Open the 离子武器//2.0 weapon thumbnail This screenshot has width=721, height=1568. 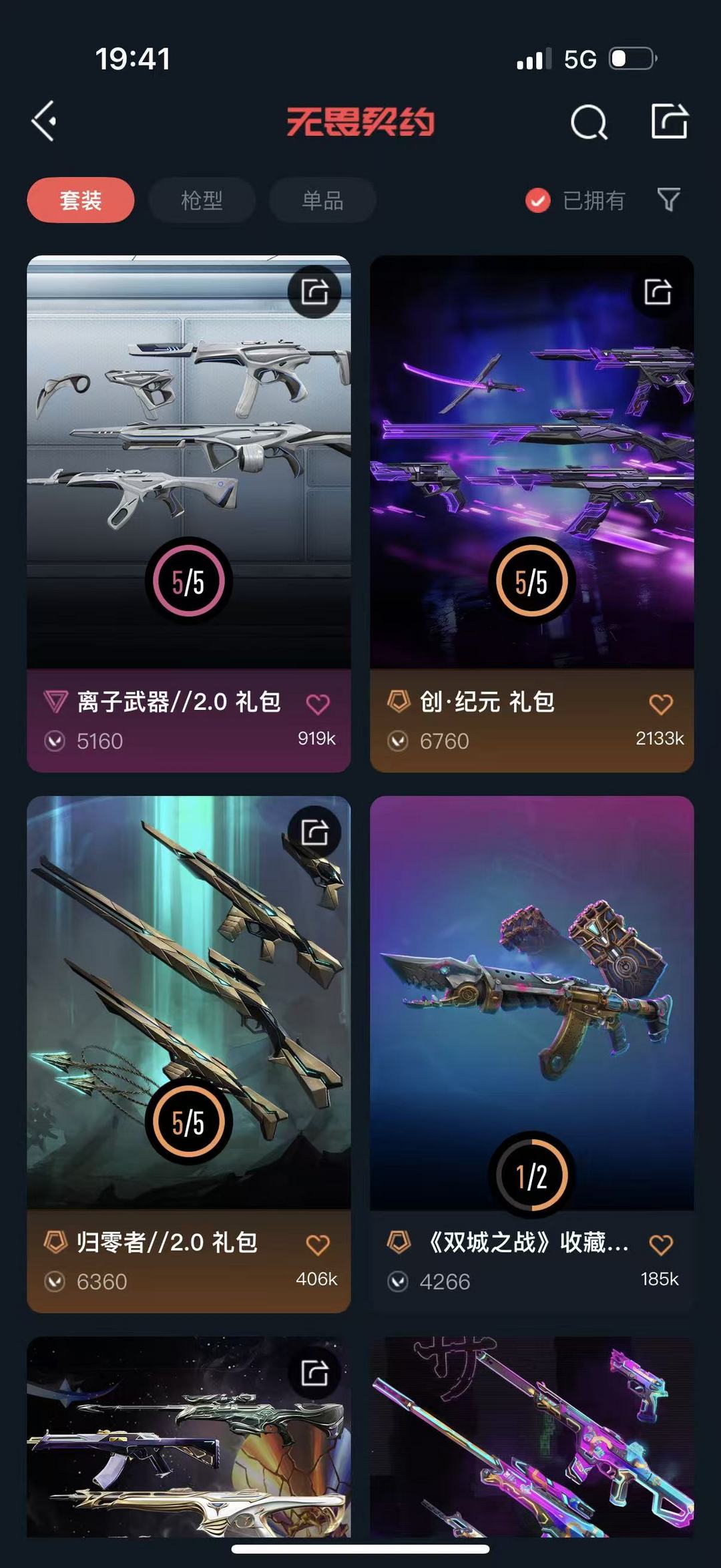tap(189, 462)
